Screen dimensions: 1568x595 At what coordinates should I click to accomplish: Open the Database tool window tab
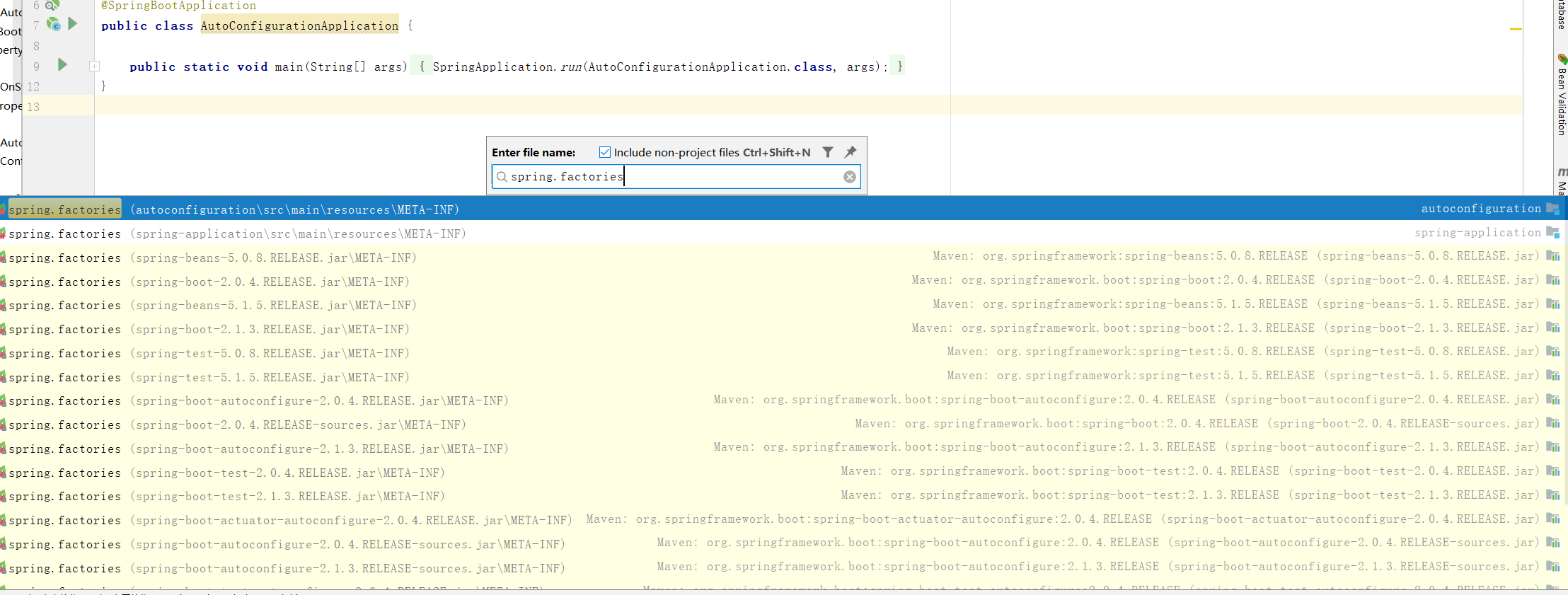click(1562, 14)
